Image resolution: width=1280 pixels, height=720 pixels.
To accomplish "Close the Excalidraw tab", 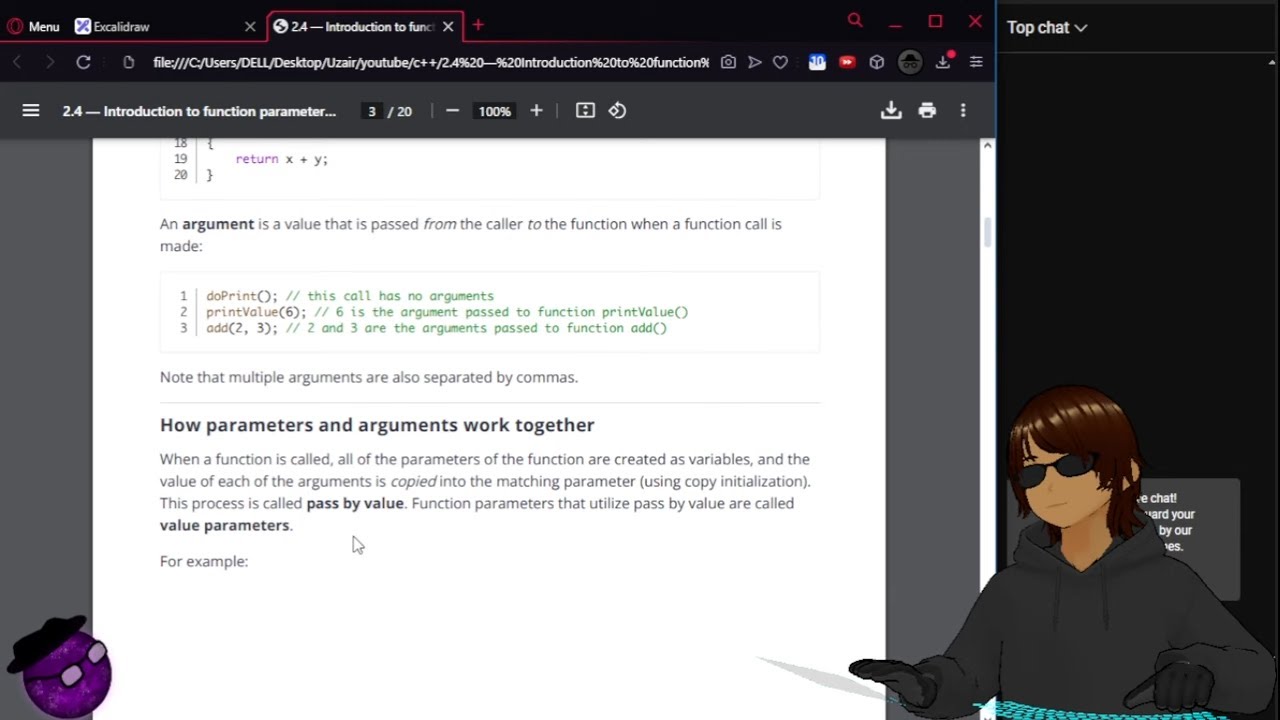I will 250,27.
